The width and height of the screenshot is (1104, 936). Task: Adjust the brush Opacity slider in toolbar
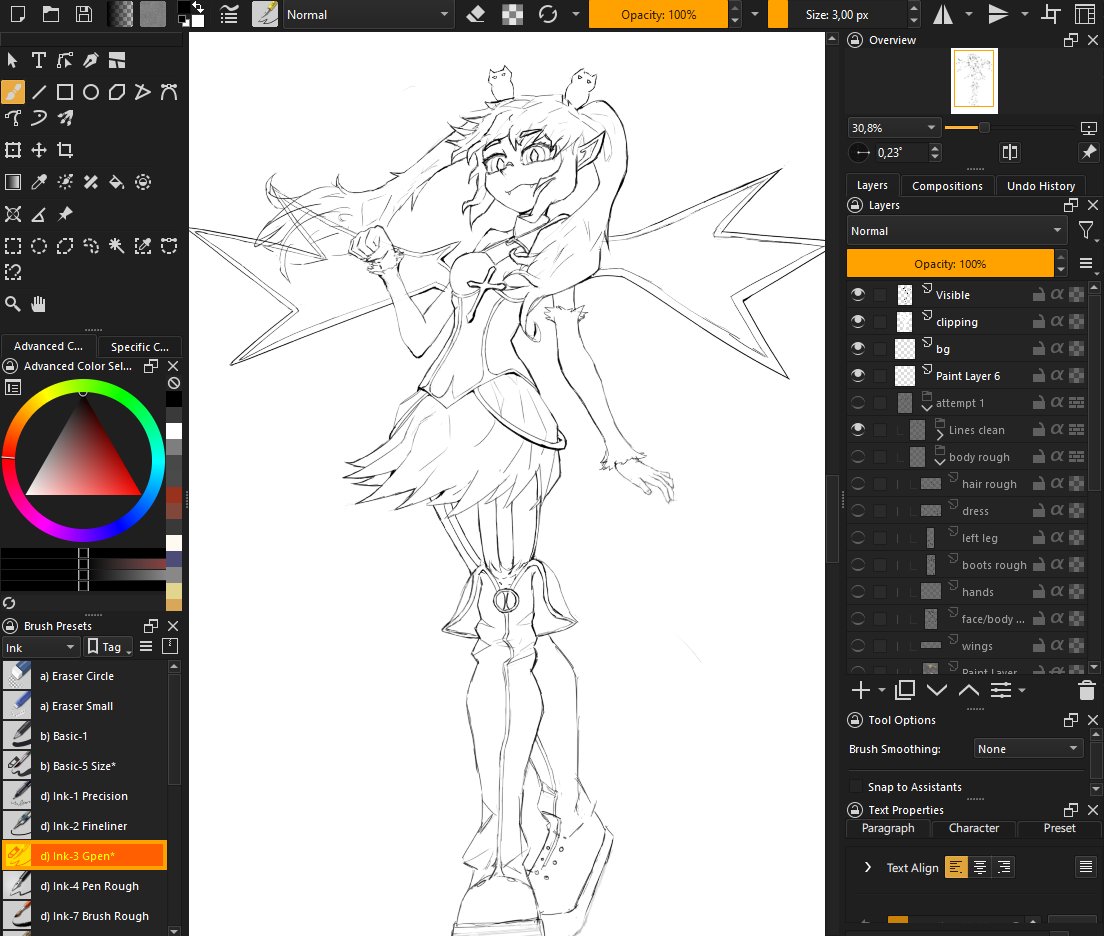pyautogui.click(x=658, y=14)
